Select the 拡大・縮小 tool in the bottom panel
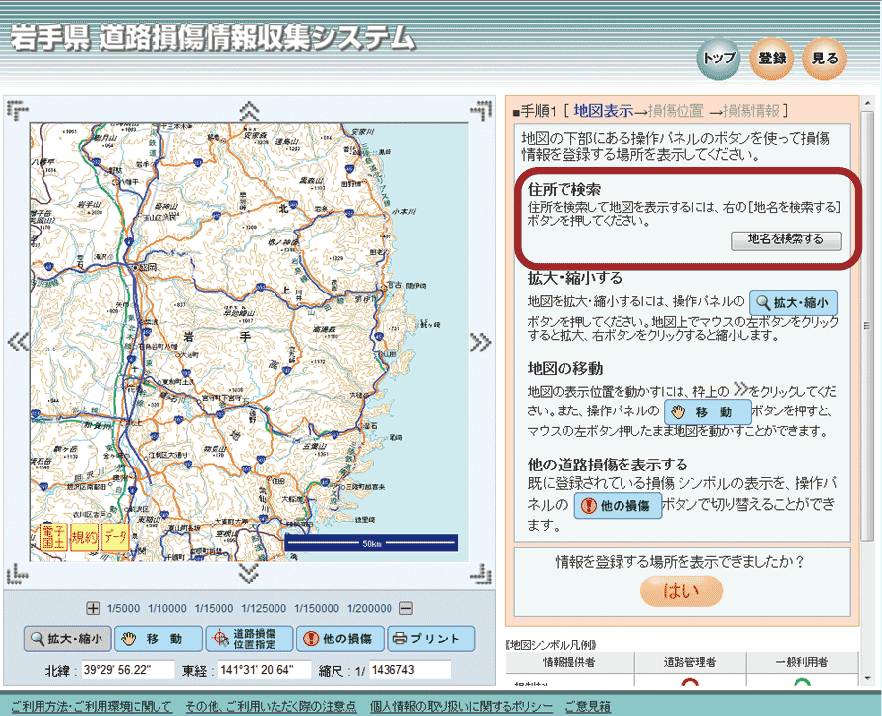The width and height of the screenshot is (882, 716). [68, 639]
